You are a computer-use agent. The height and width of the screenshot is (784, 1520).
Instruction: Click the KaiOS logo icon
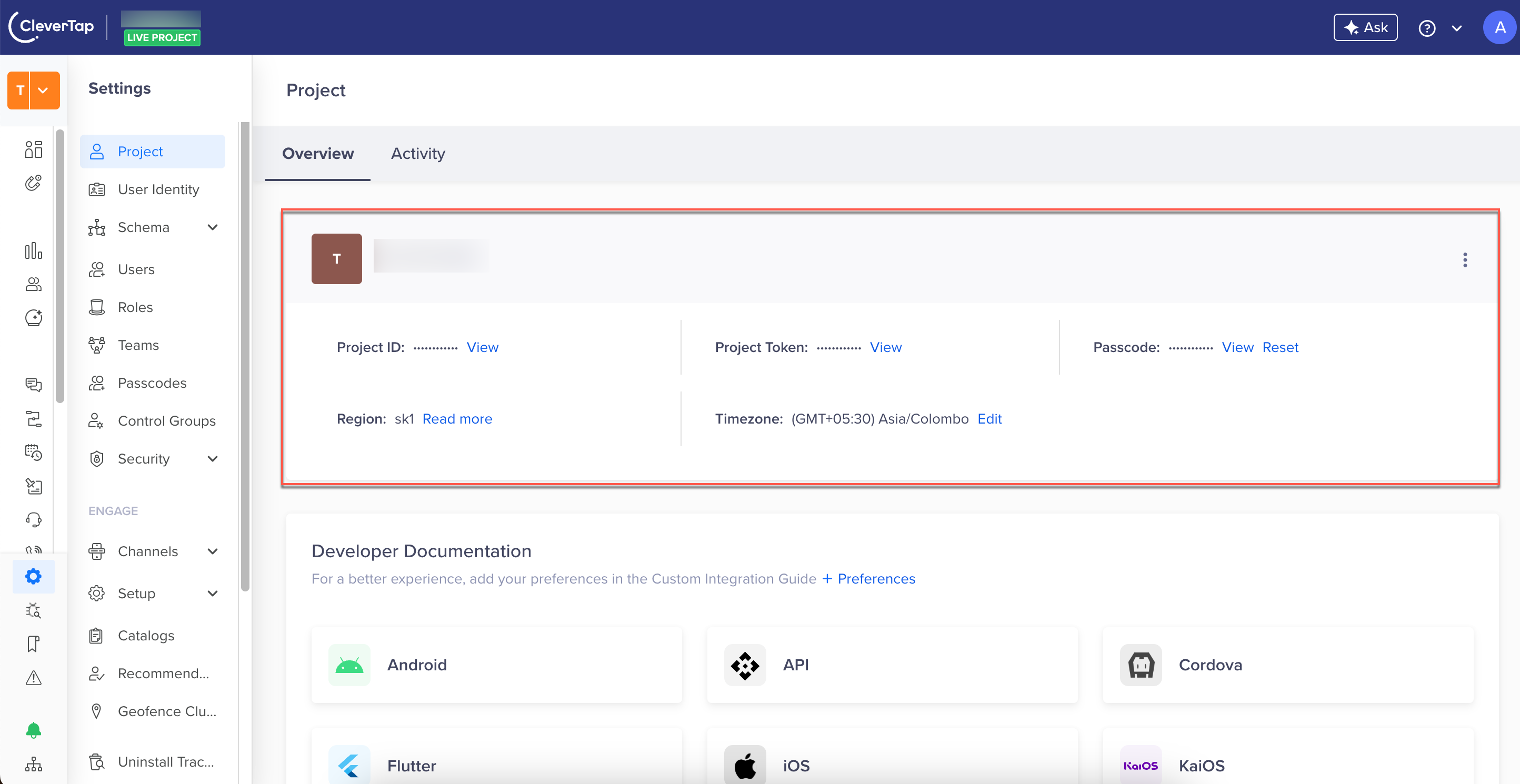click(1141, 765)
